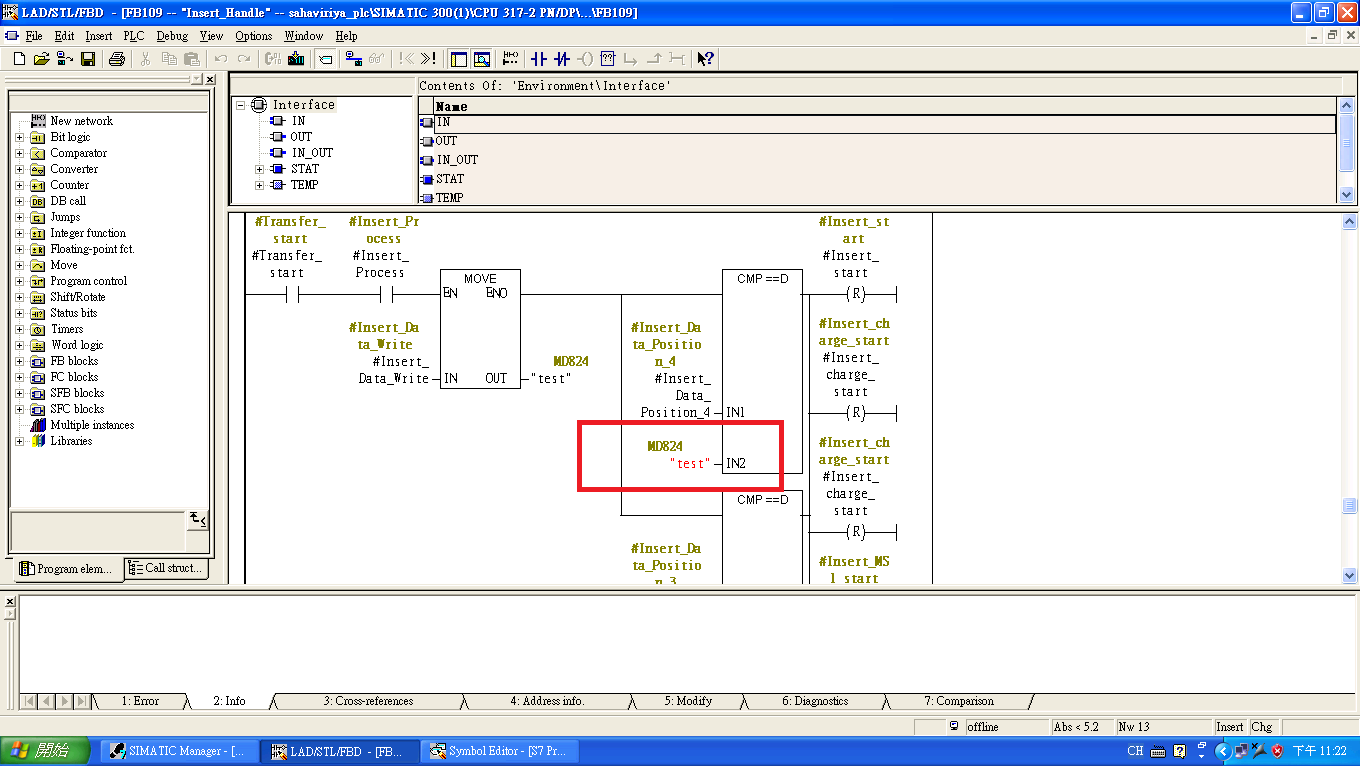Switch to Symbol Editor in taskbar
1360x766 pixels.
(x=498, y=751)
